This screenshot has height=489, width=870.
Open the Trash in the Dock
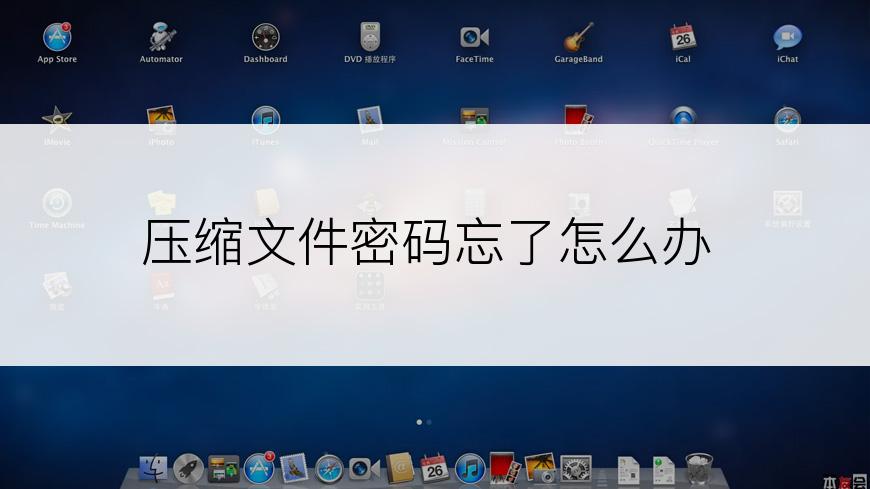pos(699,468)
